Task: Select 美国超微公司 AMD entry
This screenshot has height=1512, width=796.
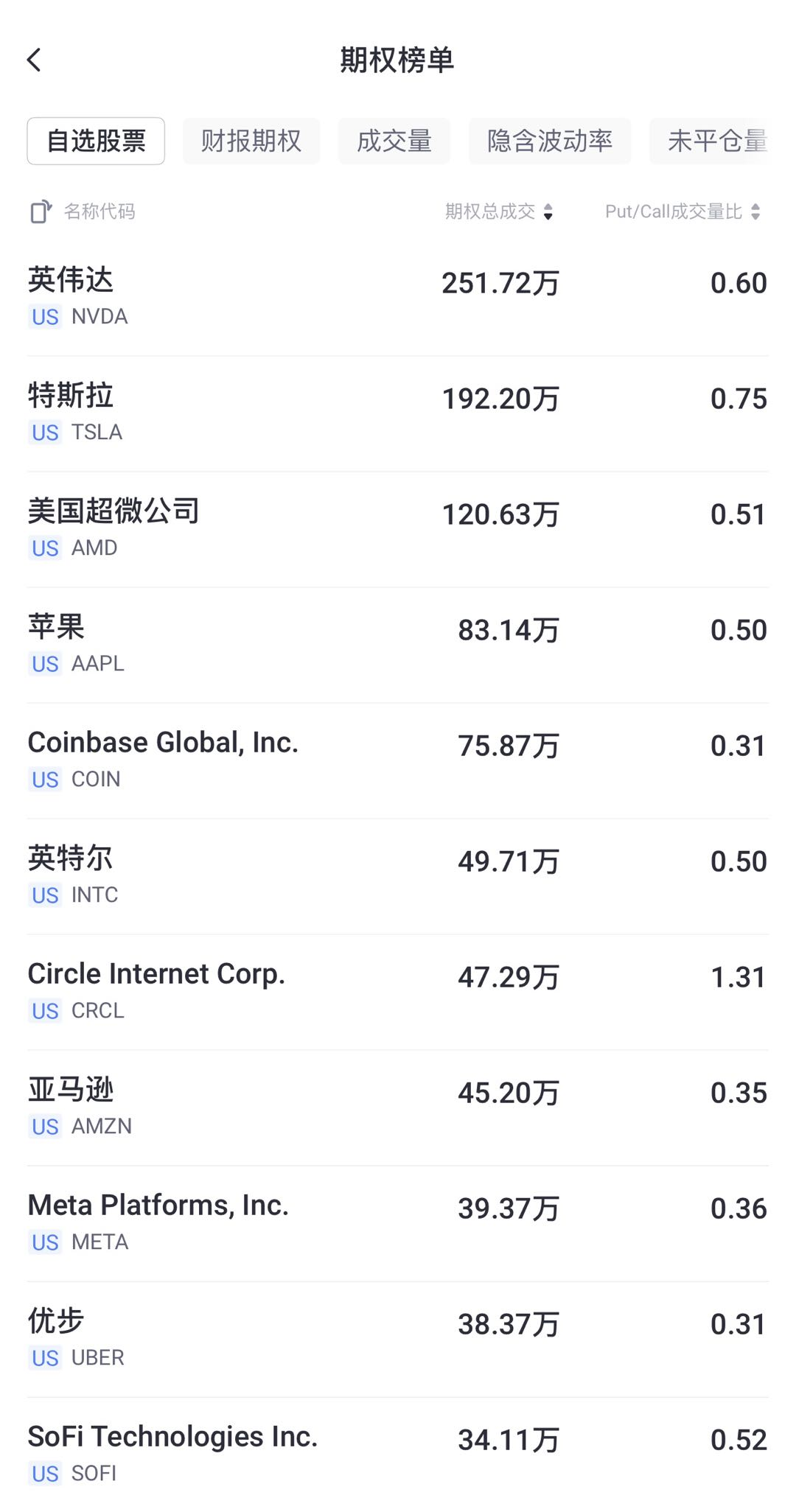Action: pyautogui.click(x=398, y=529)
